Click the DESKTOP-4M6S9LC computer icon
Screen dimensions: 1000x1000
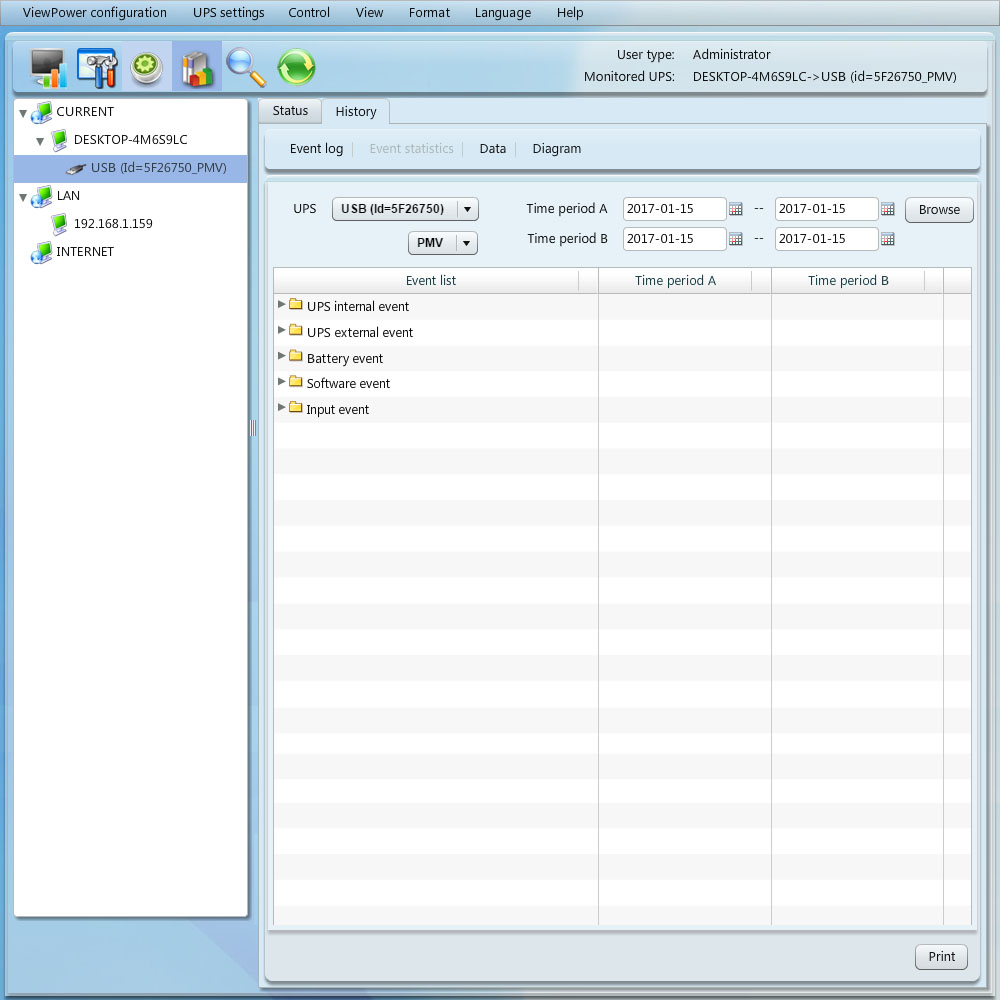click(59, 140)
